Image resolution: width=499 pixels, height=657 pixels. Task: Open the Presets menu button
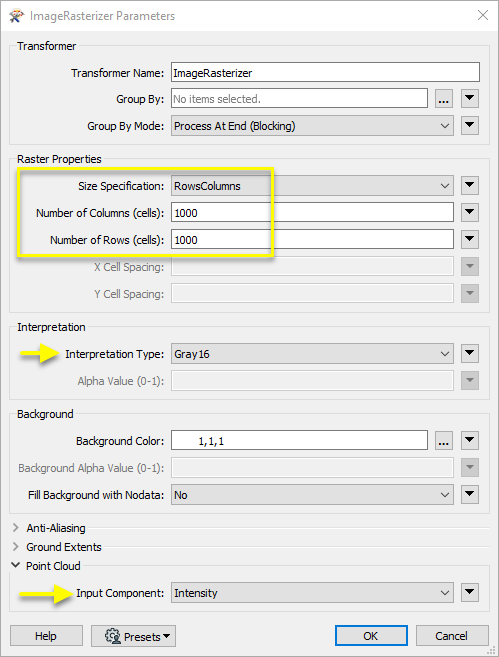click(133, 636)
